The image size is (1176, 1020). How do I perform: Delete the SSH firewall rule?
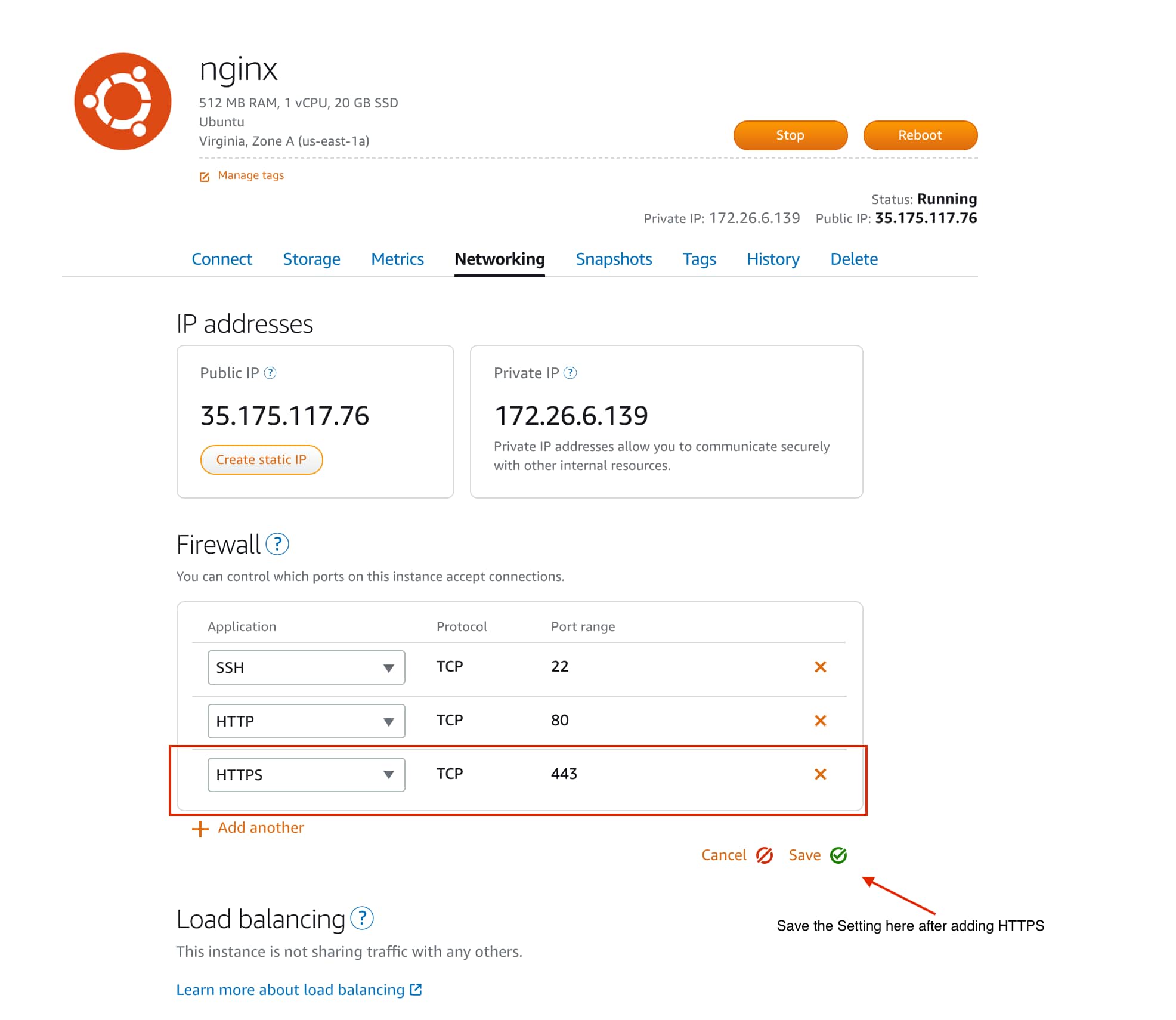pos(821,667)
